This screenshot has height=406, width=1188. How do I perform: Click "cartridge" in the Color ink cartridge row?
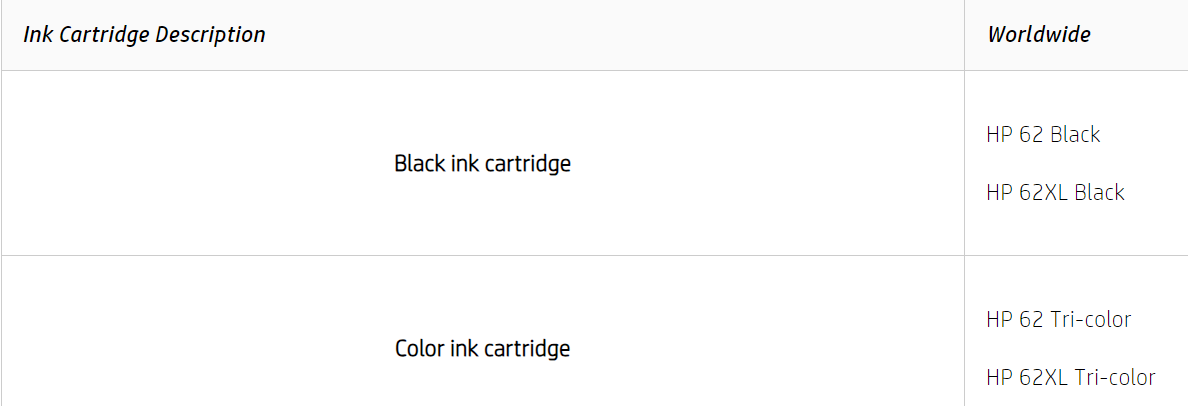(x=527, y=349)
